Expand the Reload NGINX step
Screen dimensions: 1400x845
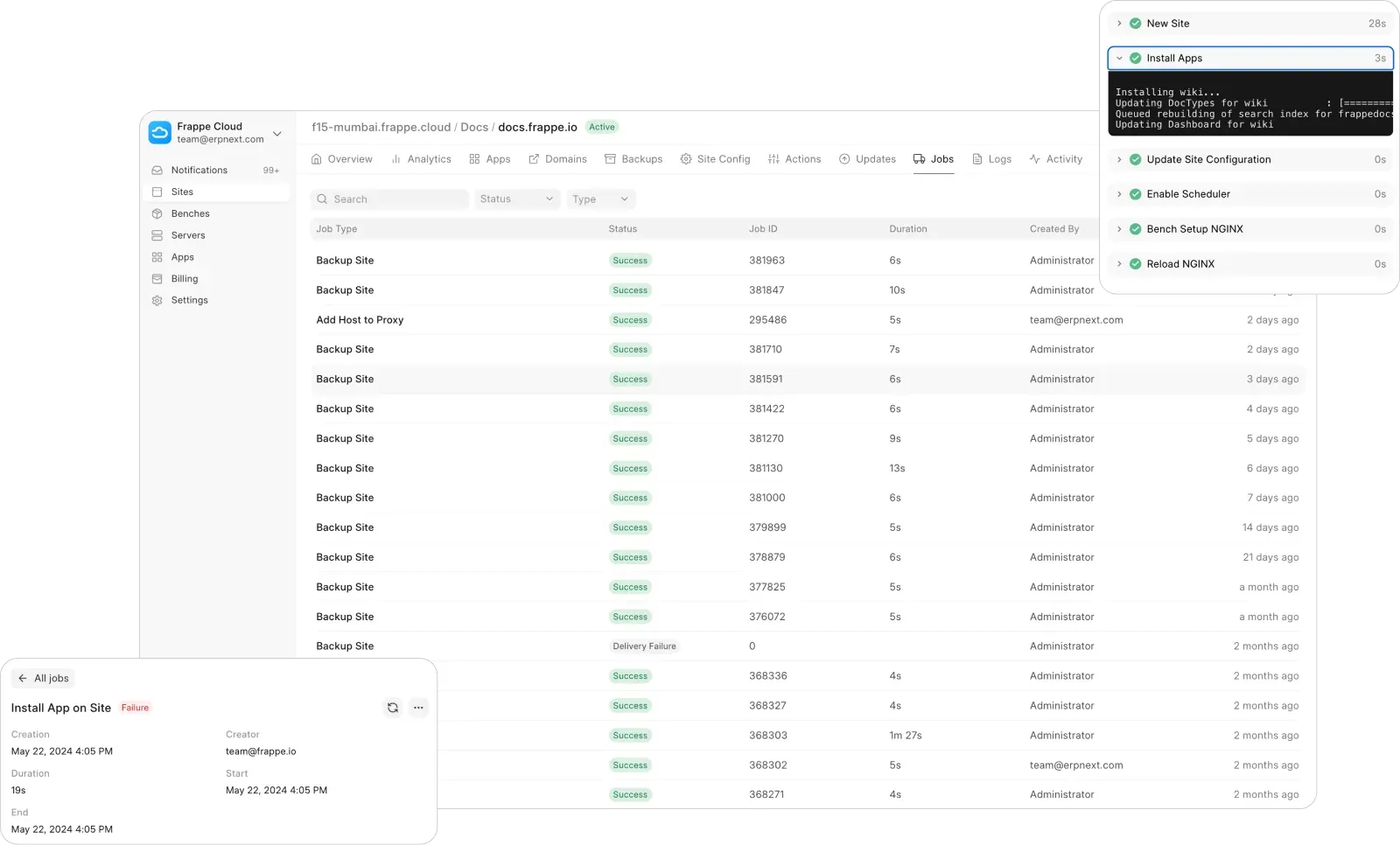[1119, 264]
